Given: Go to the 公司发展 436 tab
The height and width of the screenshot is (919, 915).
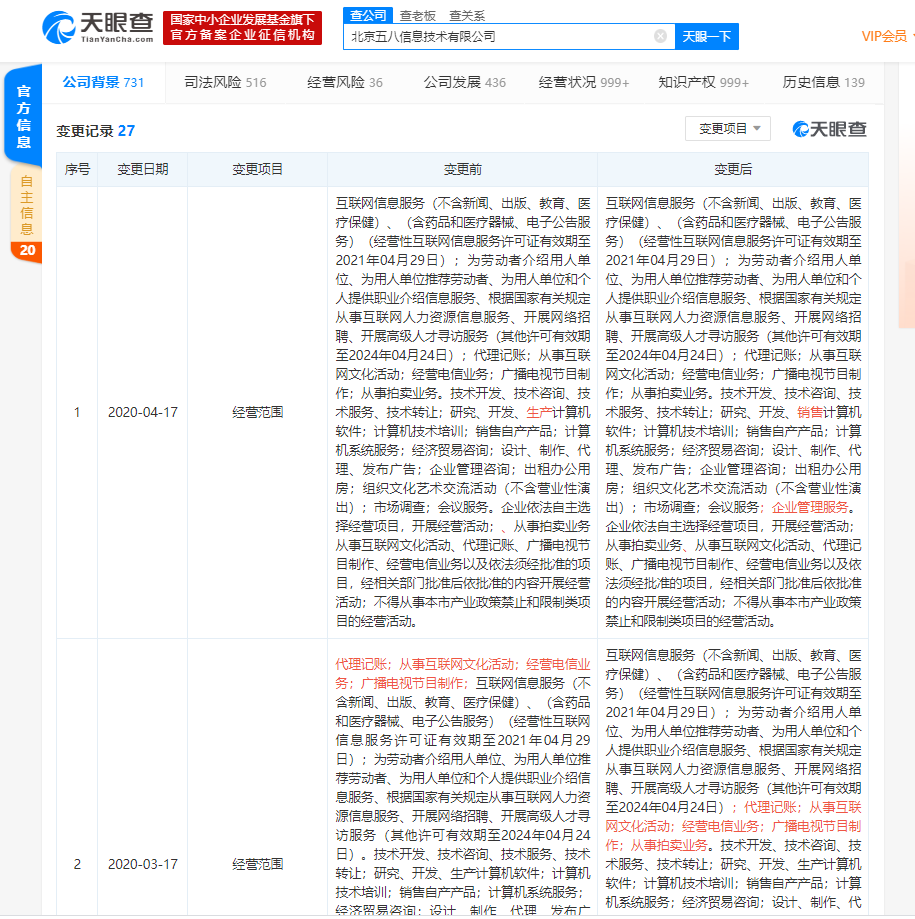Looking at the screenshot, I should pos(464,82).
